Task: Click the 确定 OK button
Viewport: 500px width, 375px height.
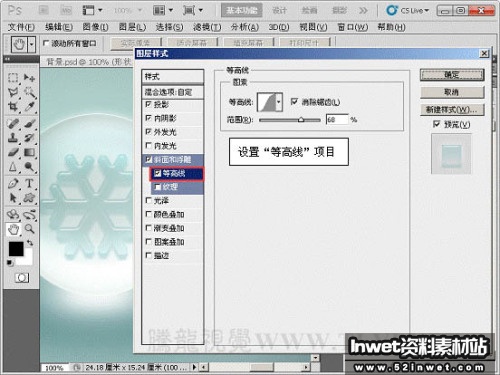Action: [x=452, y=75]
